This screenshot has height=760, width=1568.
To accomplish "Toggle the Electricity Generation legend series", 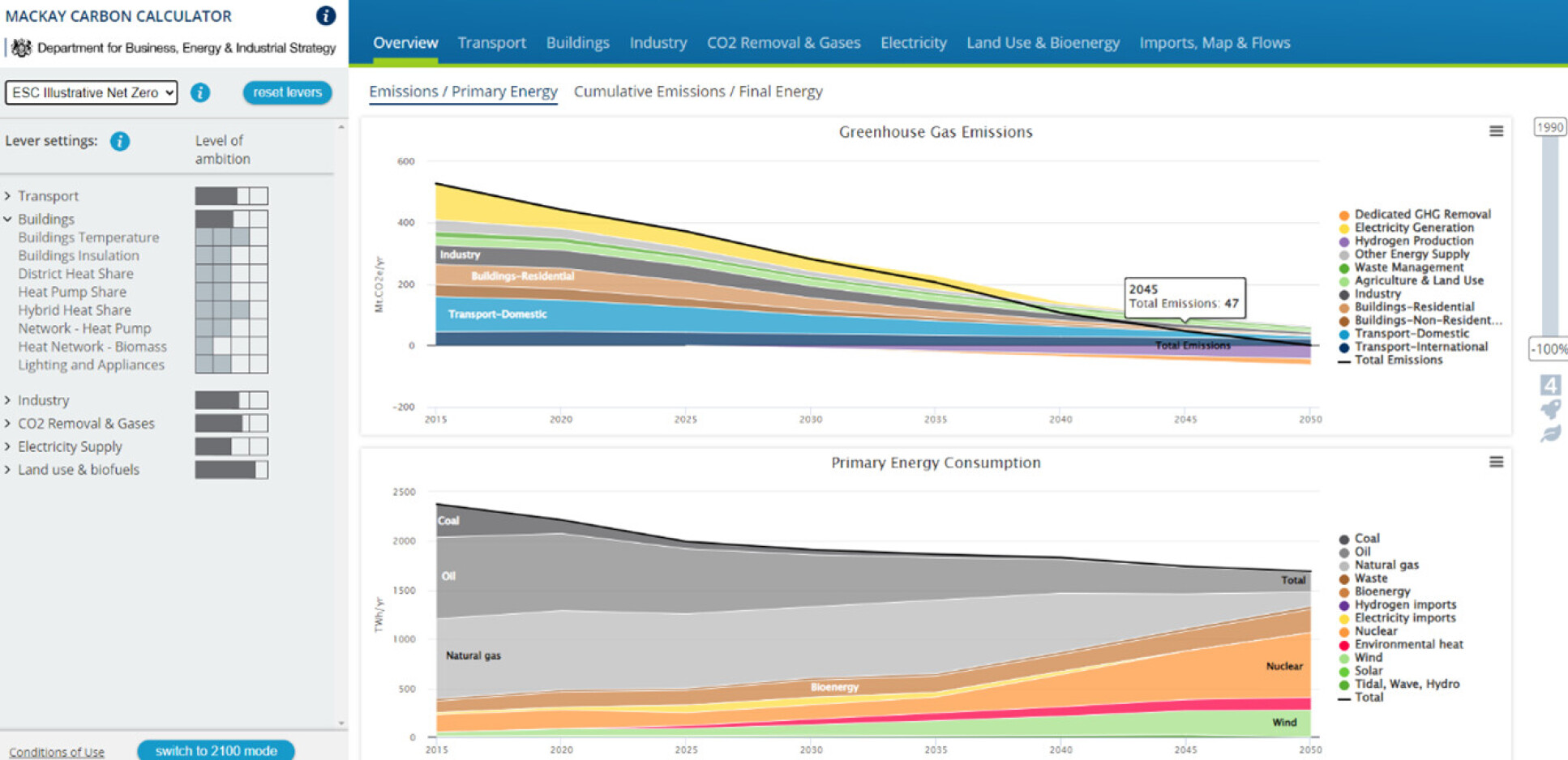I will pos(1413,228).
